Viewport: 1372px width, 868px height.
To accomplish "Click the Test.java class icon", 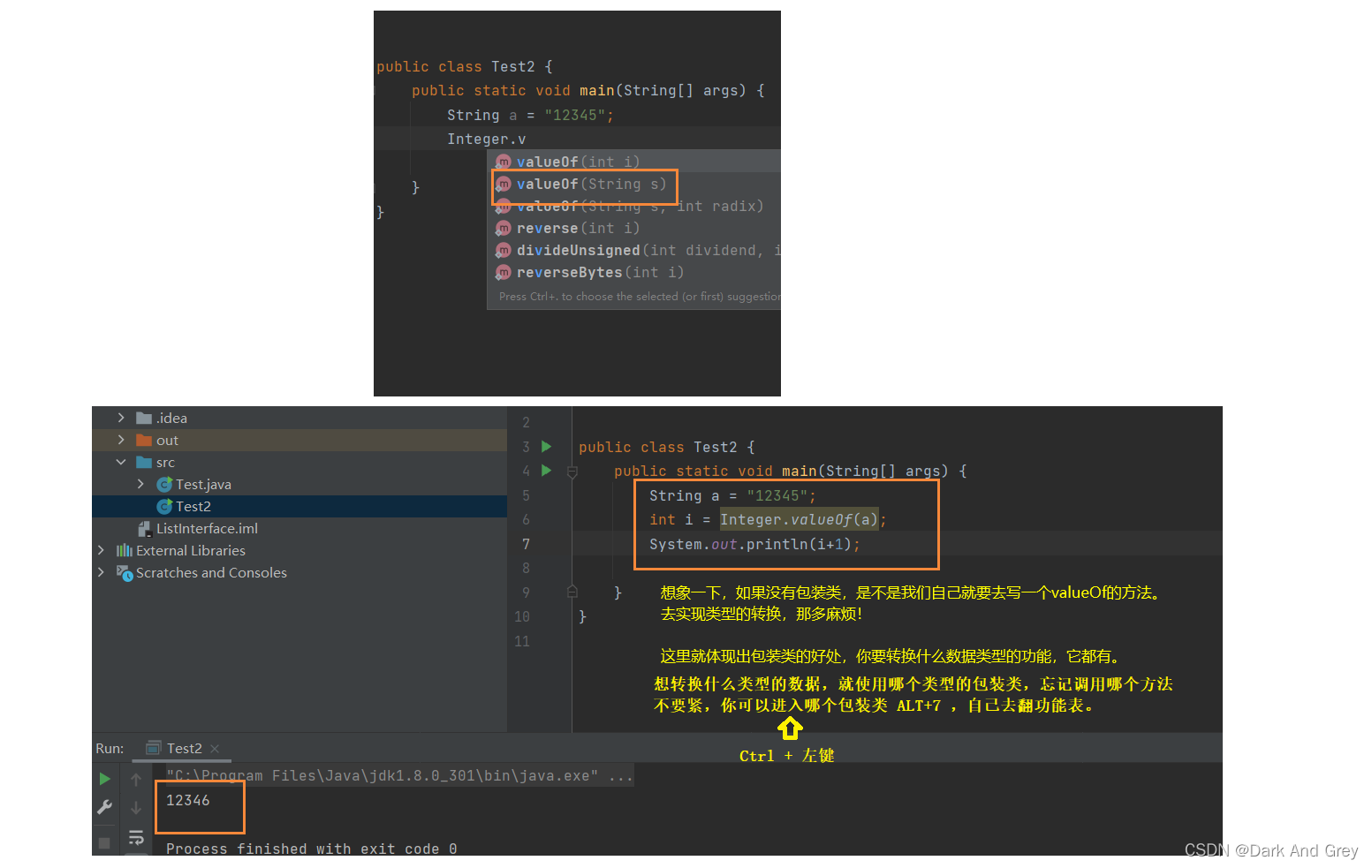I will [164, 484].
